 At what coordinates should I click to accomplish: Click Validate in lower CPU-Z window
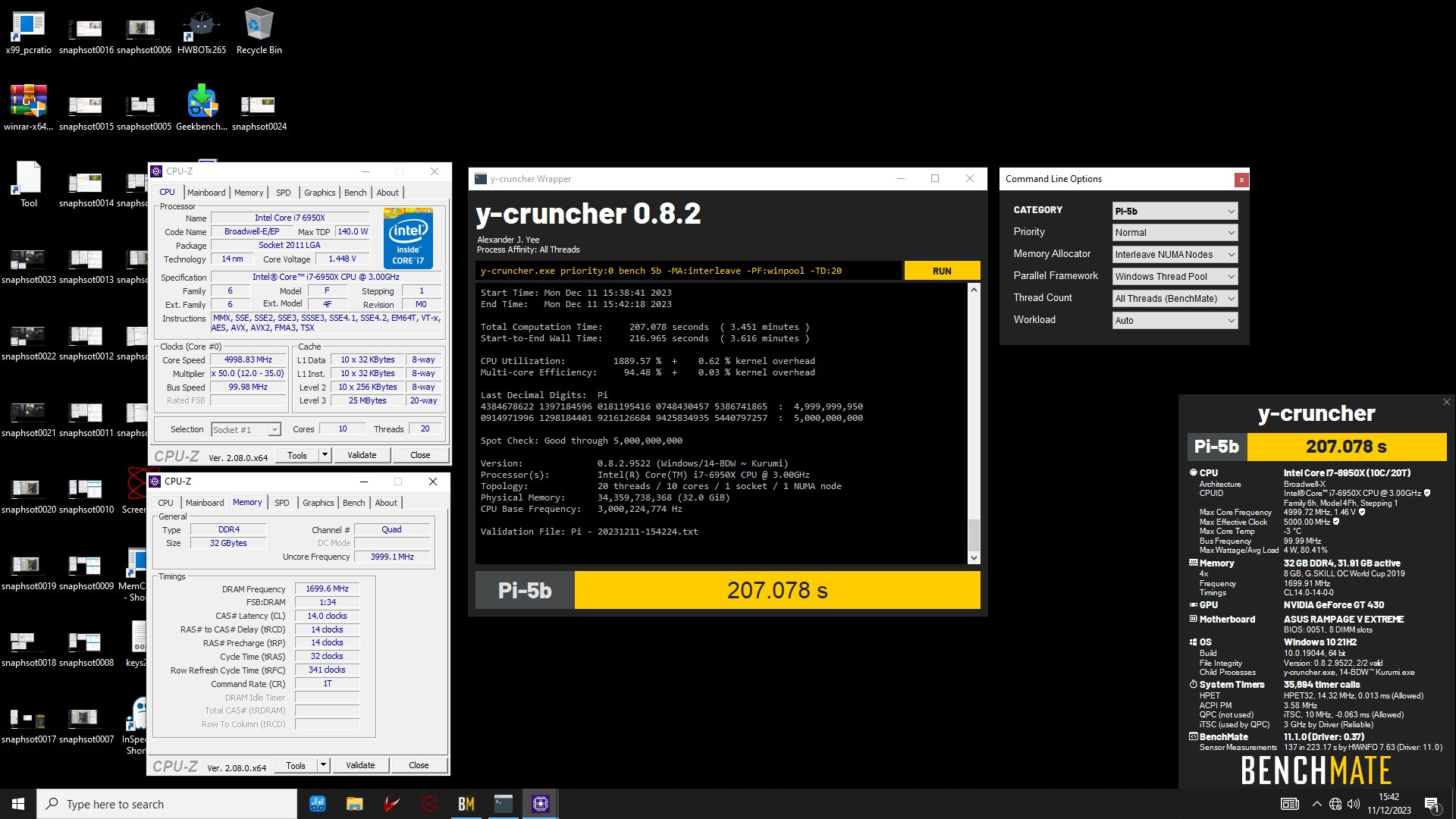360,765
